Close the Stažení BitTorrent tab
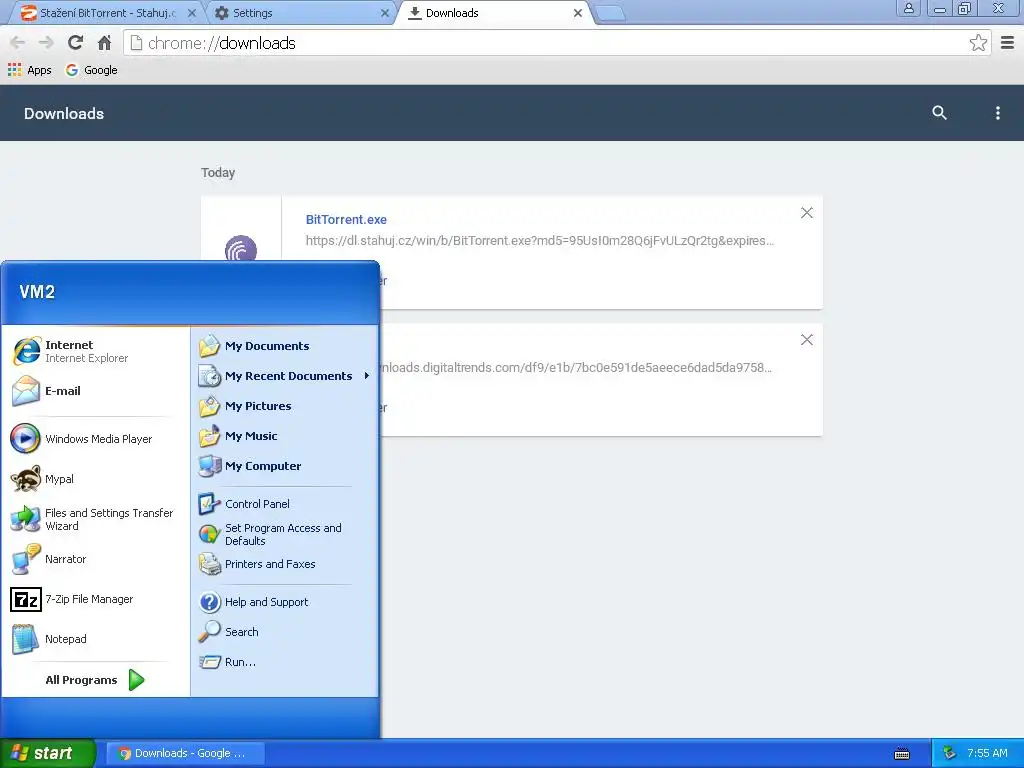The image size is (1024, 768). click(x=191, y=13)
